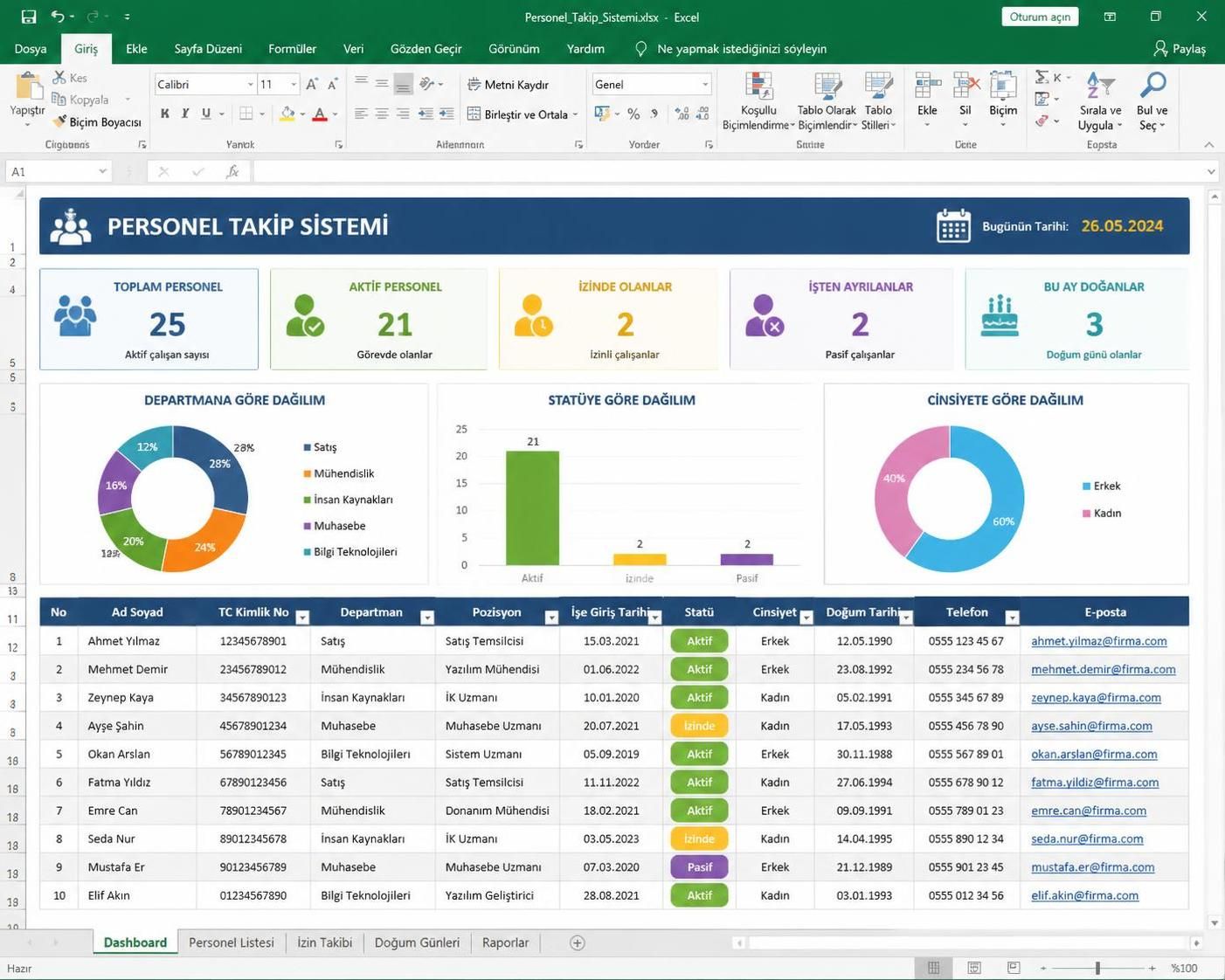Select the Format Painter (Biçim Boyacısı) tool
1225x980 pixels.
[96, 122]
